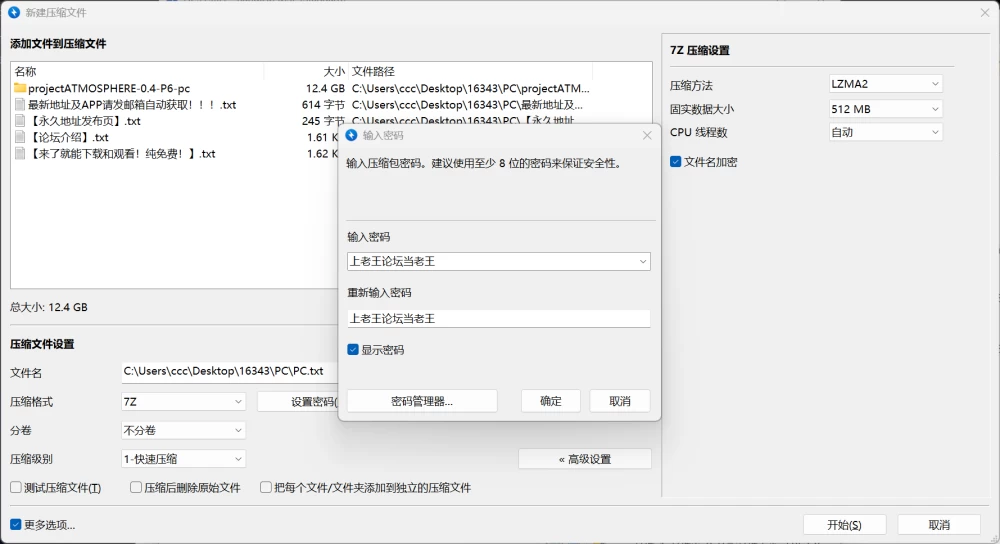
Task: Click file icon of 【来了就能下载和观看！纯免费！】.txt
Action: pyautogui.click(x=20, y=154)
